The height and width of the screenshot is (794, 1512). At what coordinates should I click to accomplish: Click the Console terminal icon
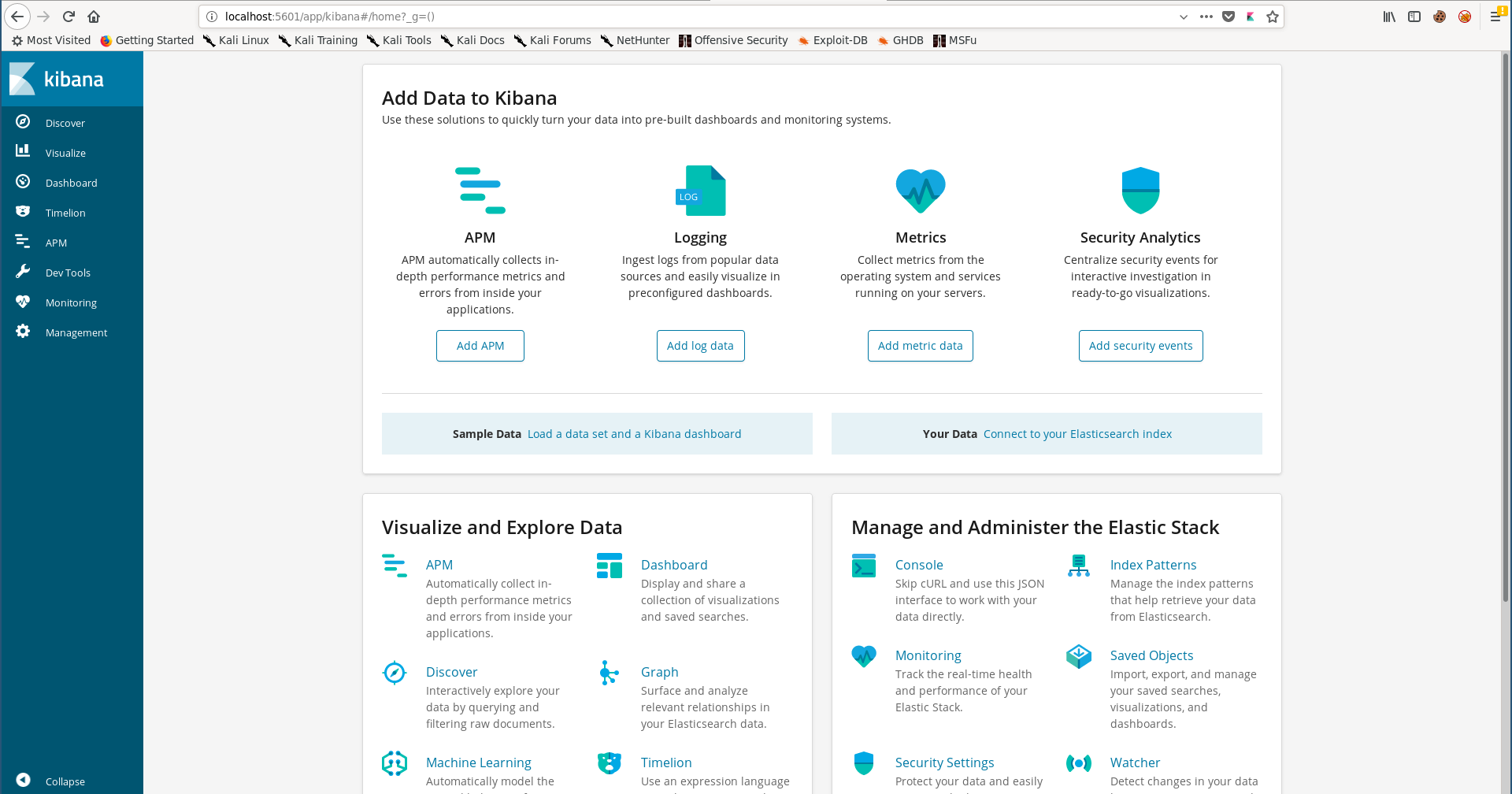(863, 566)
